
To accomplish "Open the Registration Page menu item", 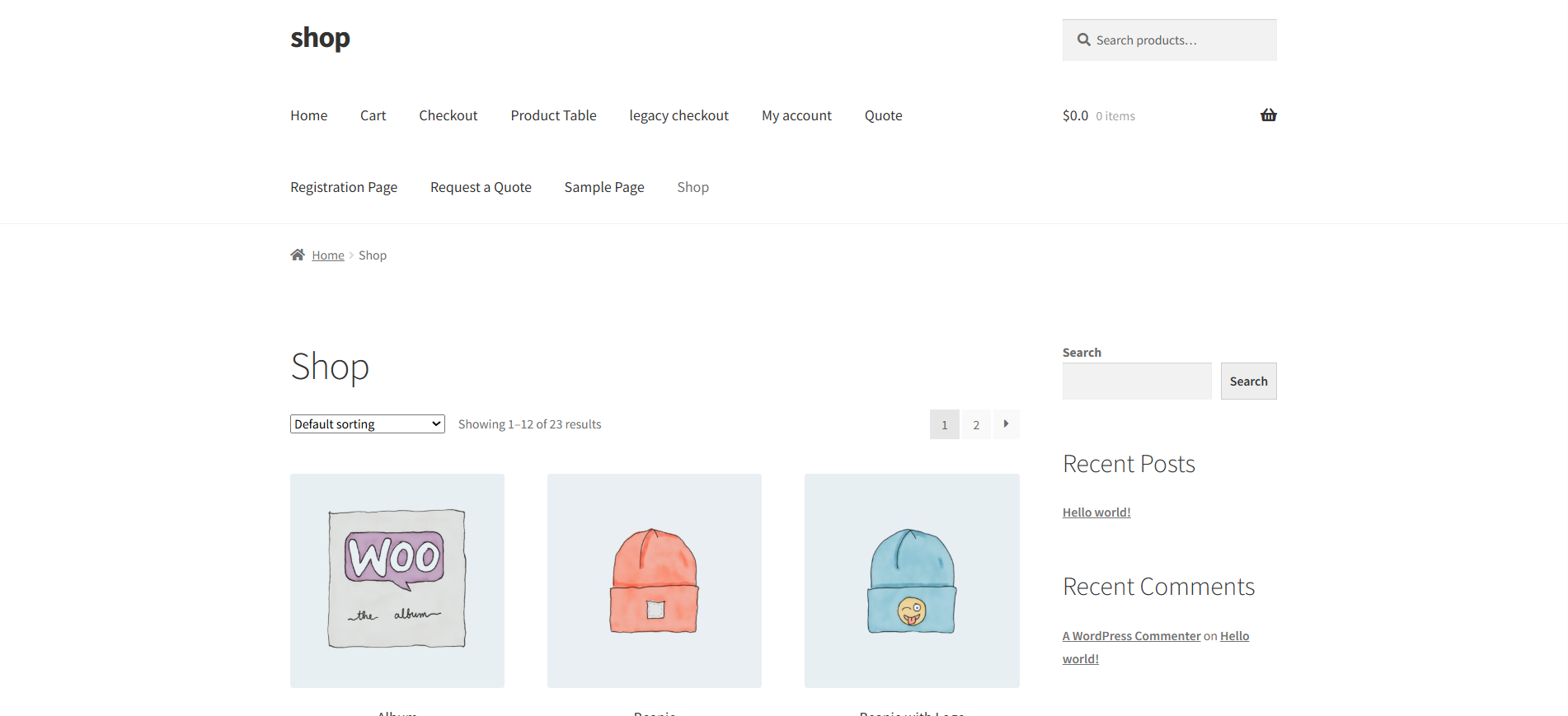I will tap(344, 187).
